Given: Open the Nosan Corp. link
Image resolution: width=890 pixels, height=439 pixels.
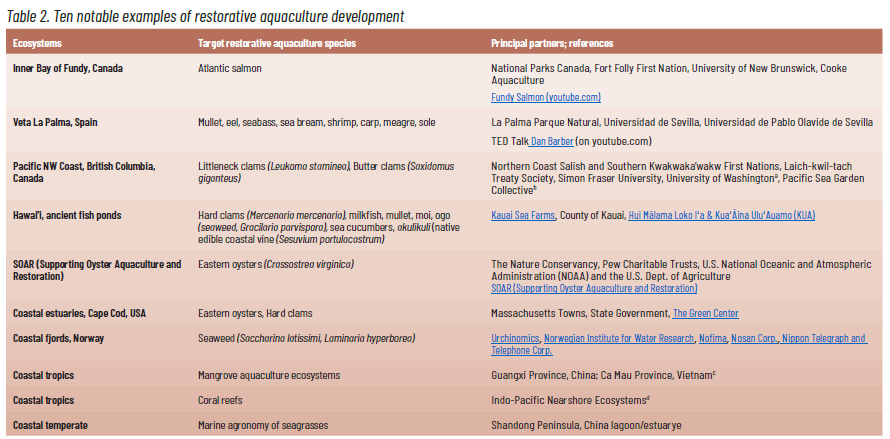Looking at the screenshot, I should point(754,338).
